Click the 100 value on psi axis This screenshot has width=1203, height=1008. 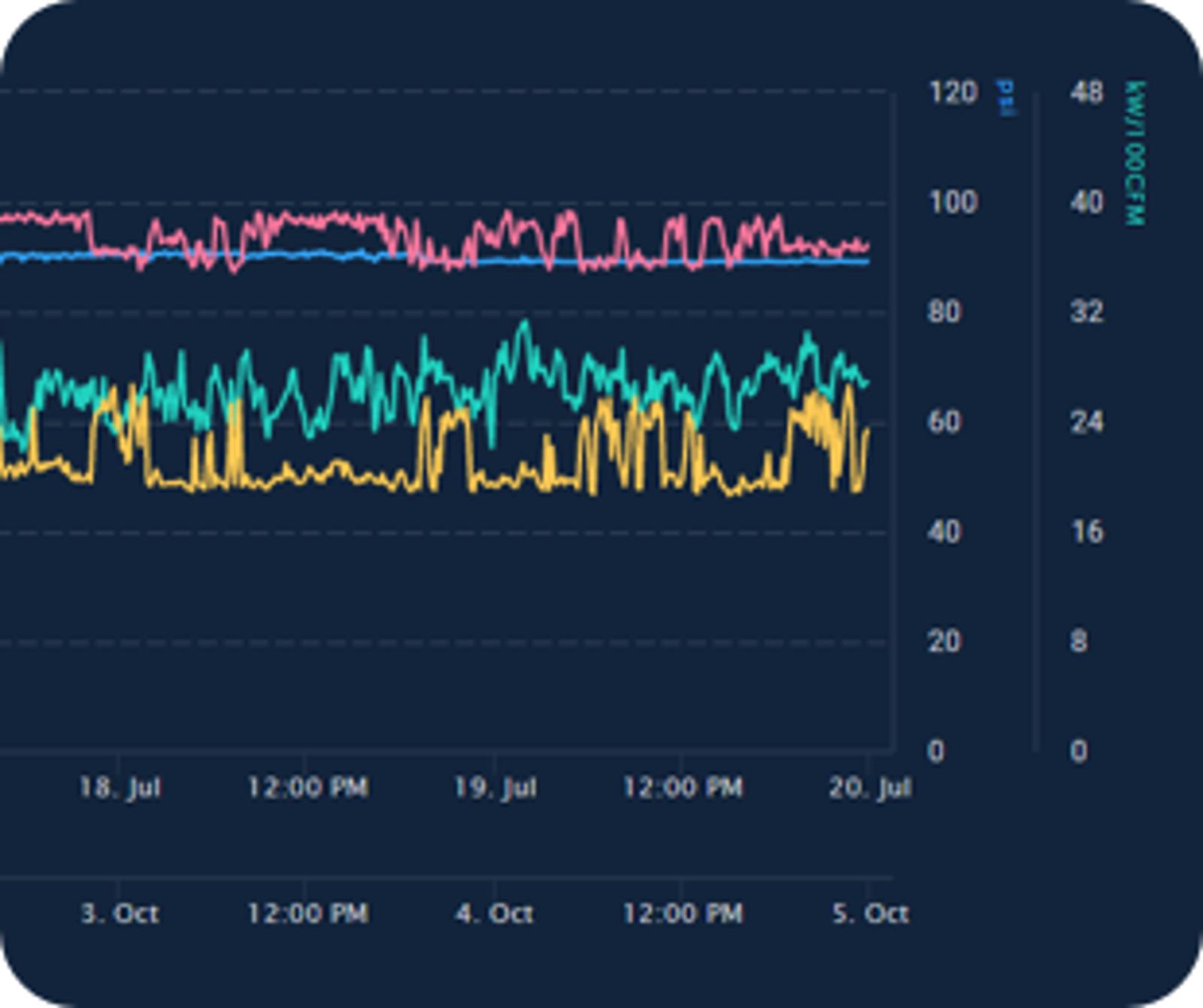point(953,202)
